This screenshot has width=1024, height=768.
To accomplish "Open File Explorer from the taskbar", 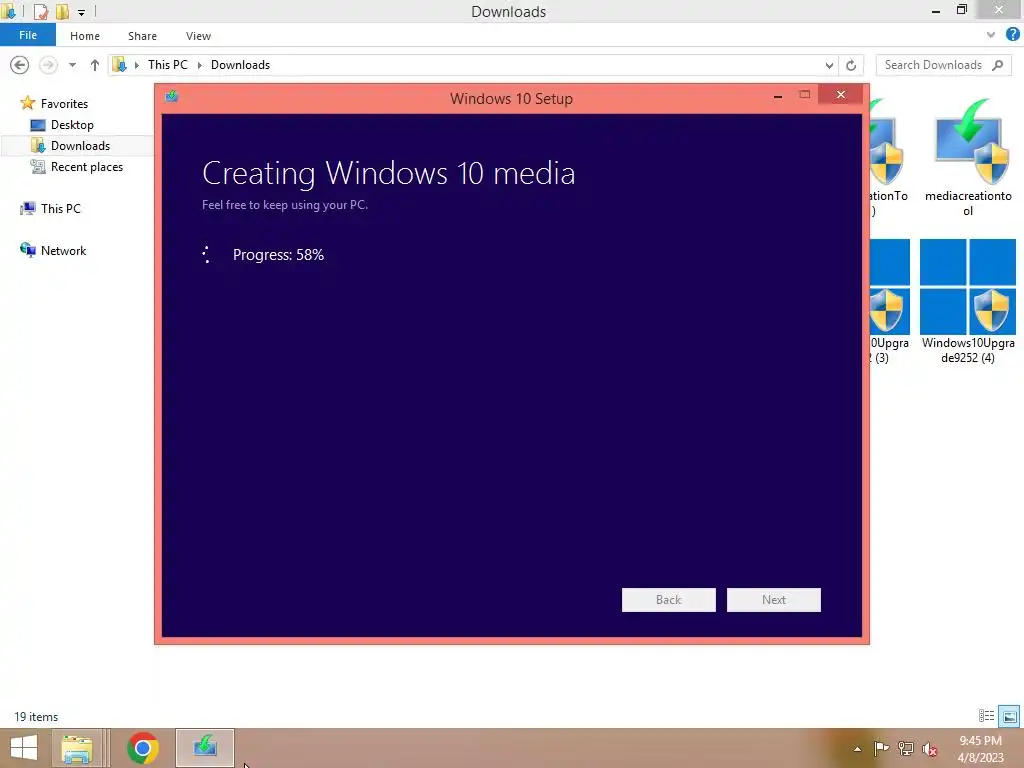I will pyautogui.click(x=77, y=748).
